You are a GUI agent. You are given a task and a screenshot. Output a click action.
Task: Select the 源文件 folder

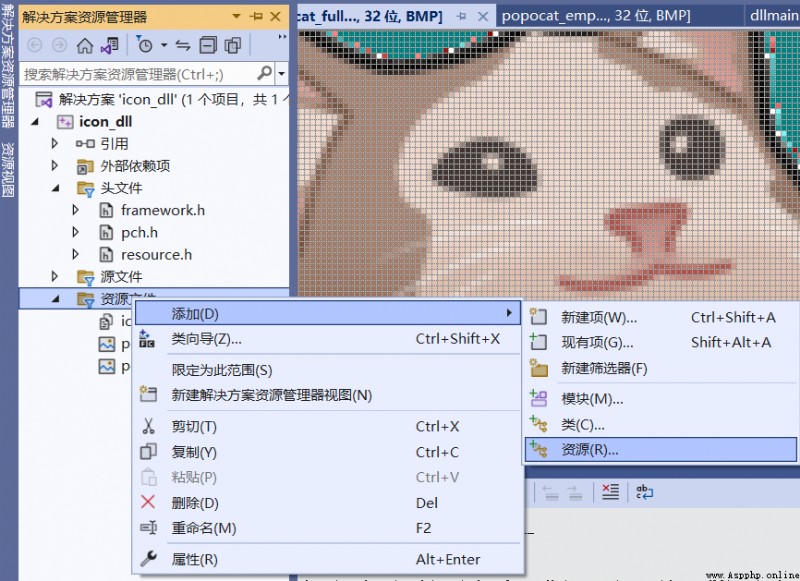pos(121,276)
